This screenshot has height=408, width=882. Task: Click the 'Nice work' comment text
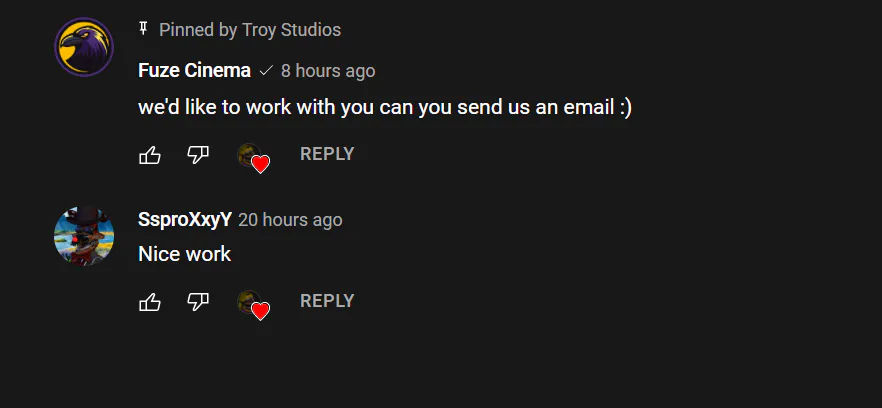point(184,254)
